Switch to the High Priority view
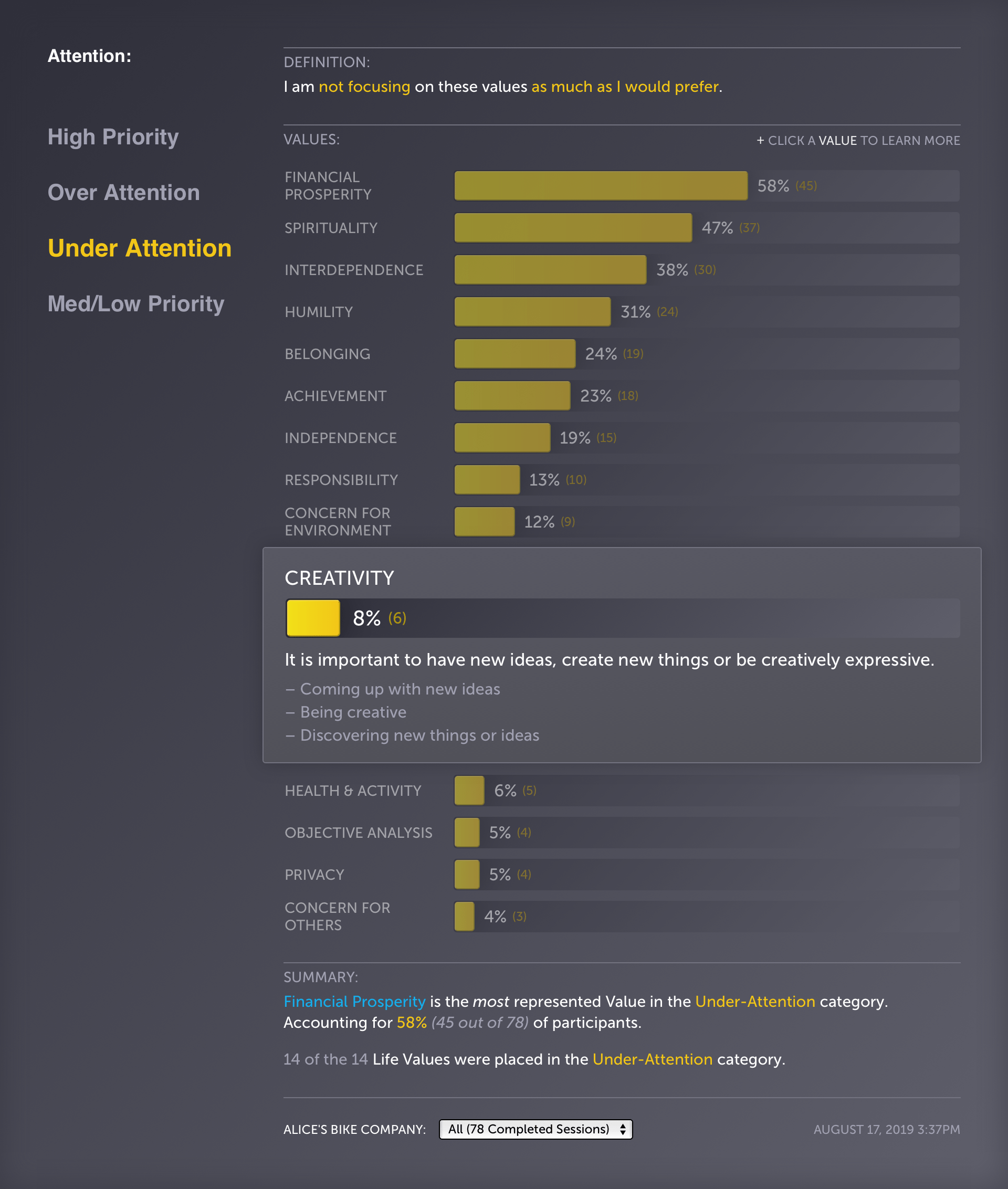Image resolution: width=1008 pixels, height=1189 pixels. [112, 137]
